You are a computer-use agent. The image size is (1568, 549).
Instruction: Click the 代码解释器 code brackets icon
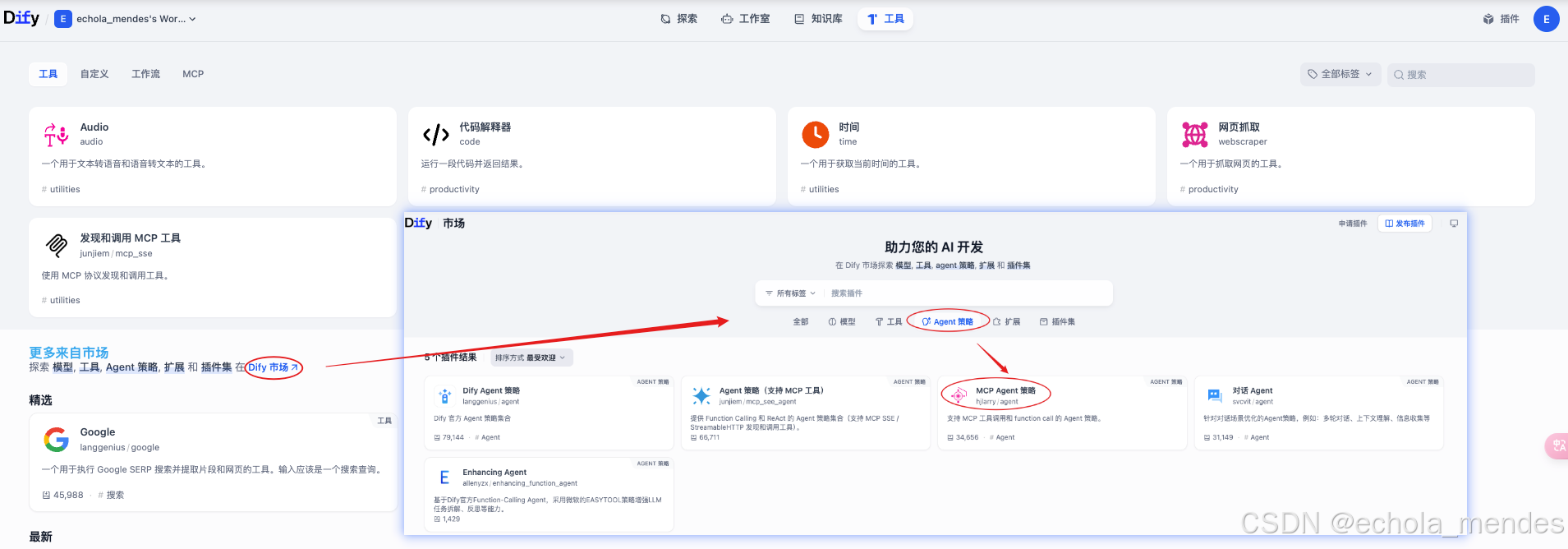point(435,135)
